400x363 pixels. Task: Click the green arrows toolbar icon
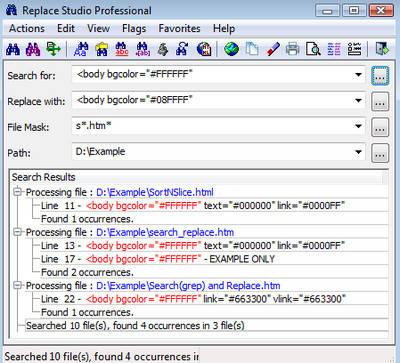pos(53,49)
